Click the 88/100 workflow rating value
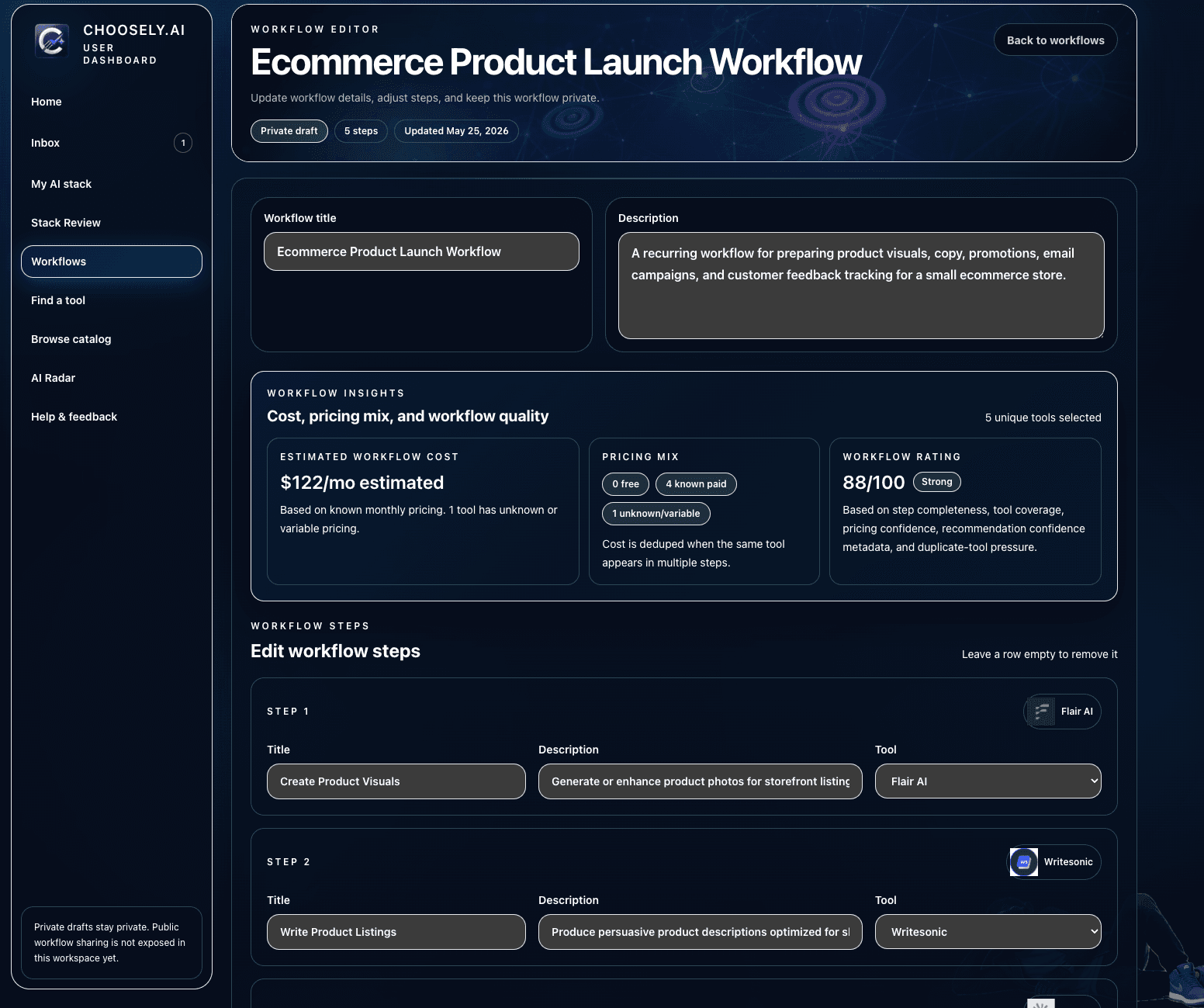The height and width of the screenshot is (1008, 1204). click(874, 483)
